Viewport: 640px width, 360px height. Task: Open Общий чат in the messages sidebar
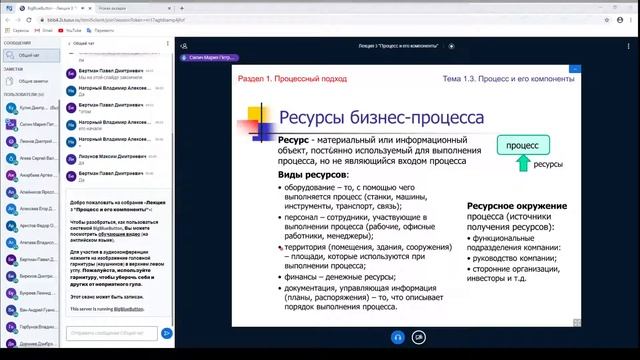pos(31,56)
